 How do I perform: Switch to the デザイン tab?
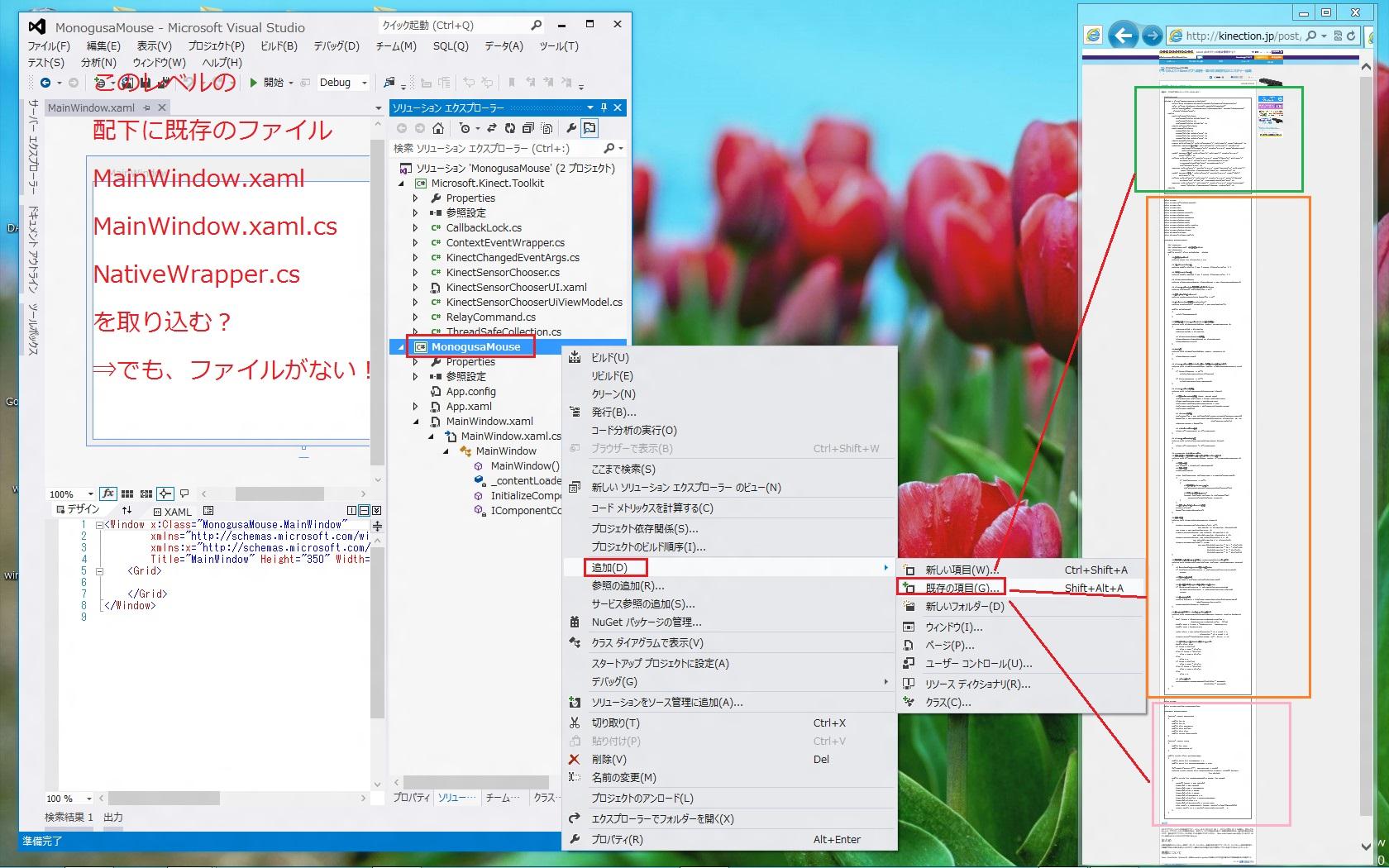78,510
